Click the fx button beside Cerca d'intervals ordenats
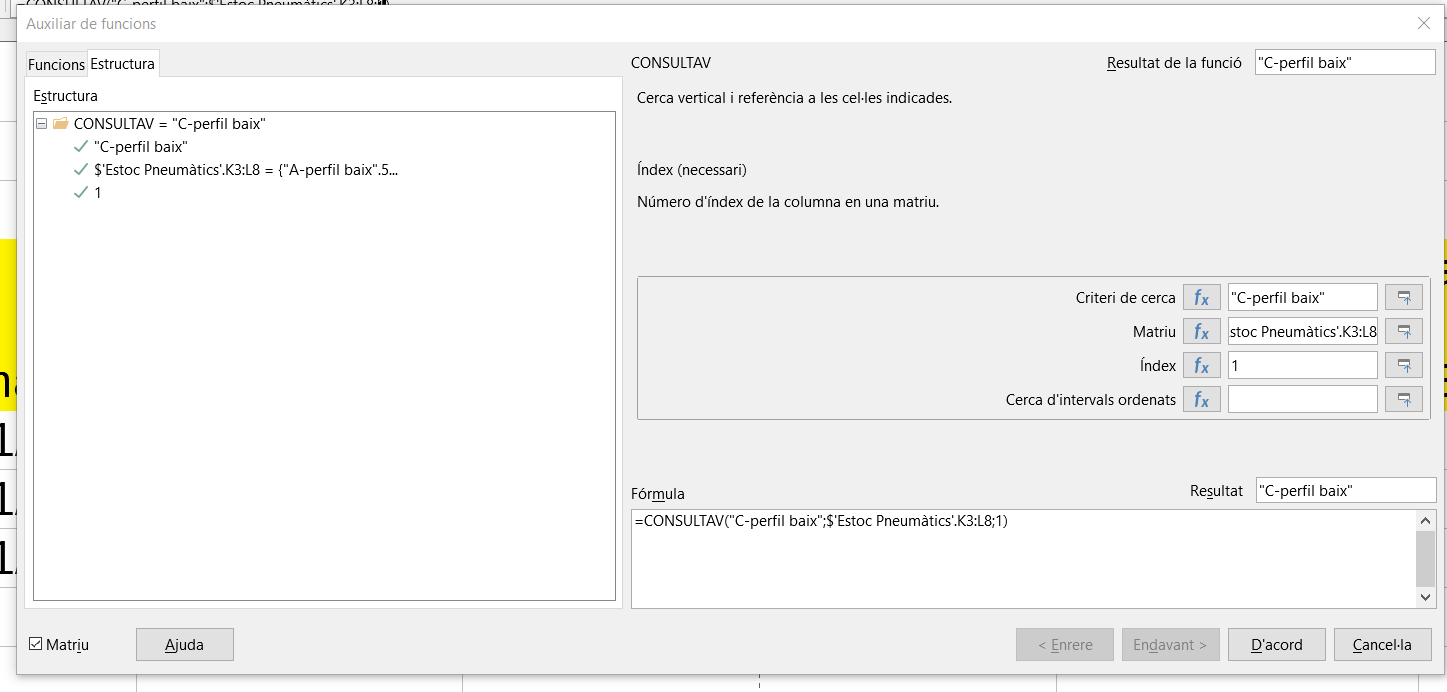The width and height of the screenshot is (1447, 692). point(1201,399)
